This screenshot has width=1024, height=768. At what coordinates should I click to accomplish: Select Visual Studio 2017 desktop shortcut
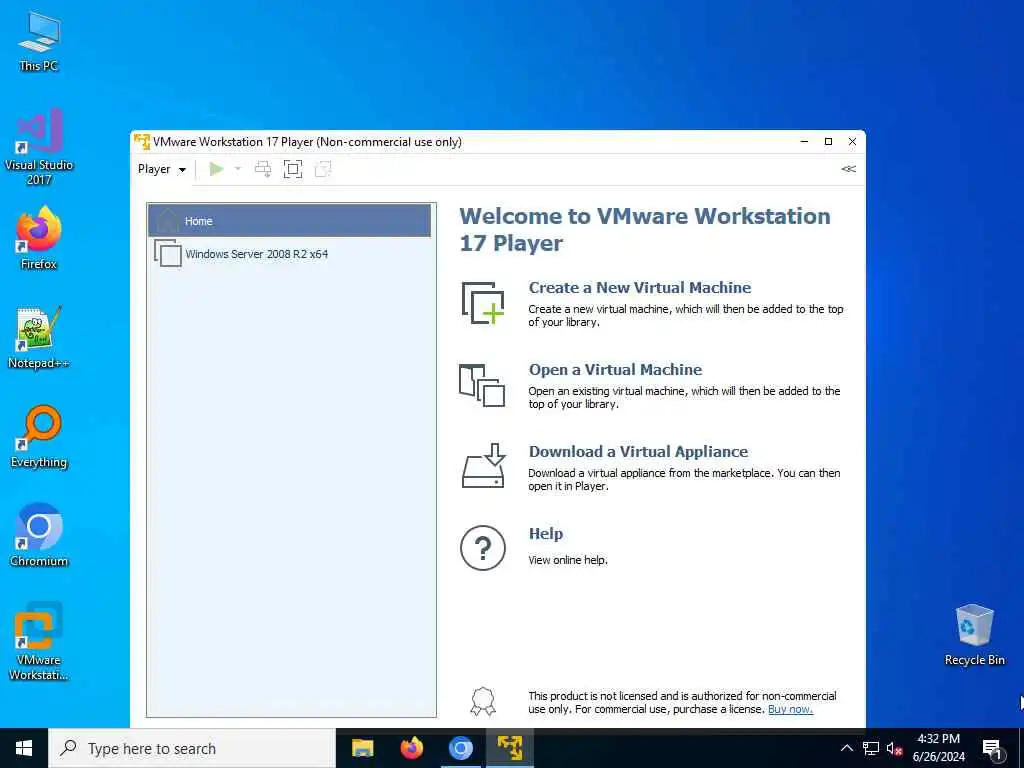point(39,148)
